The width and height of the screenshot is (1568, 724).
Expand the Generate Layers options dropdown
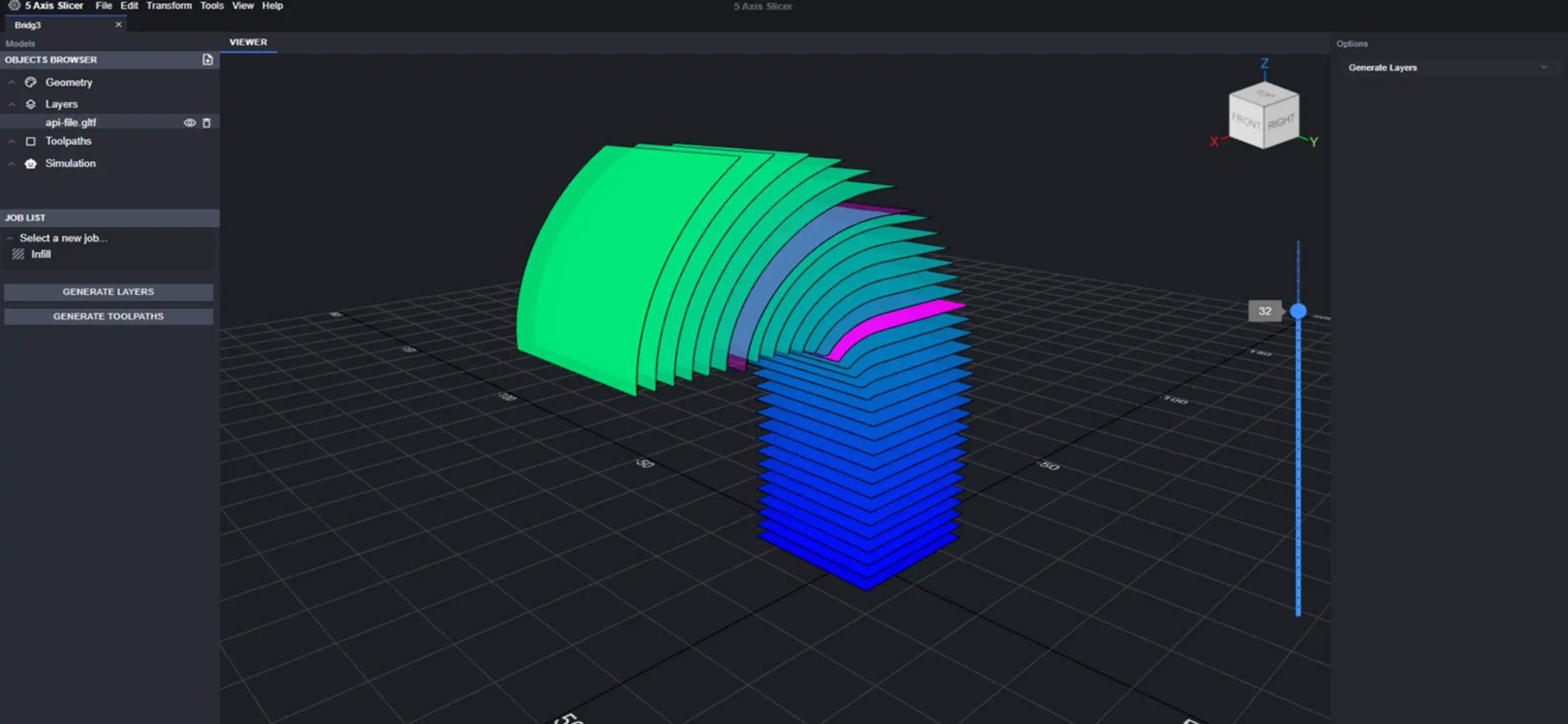[1544, 67]
